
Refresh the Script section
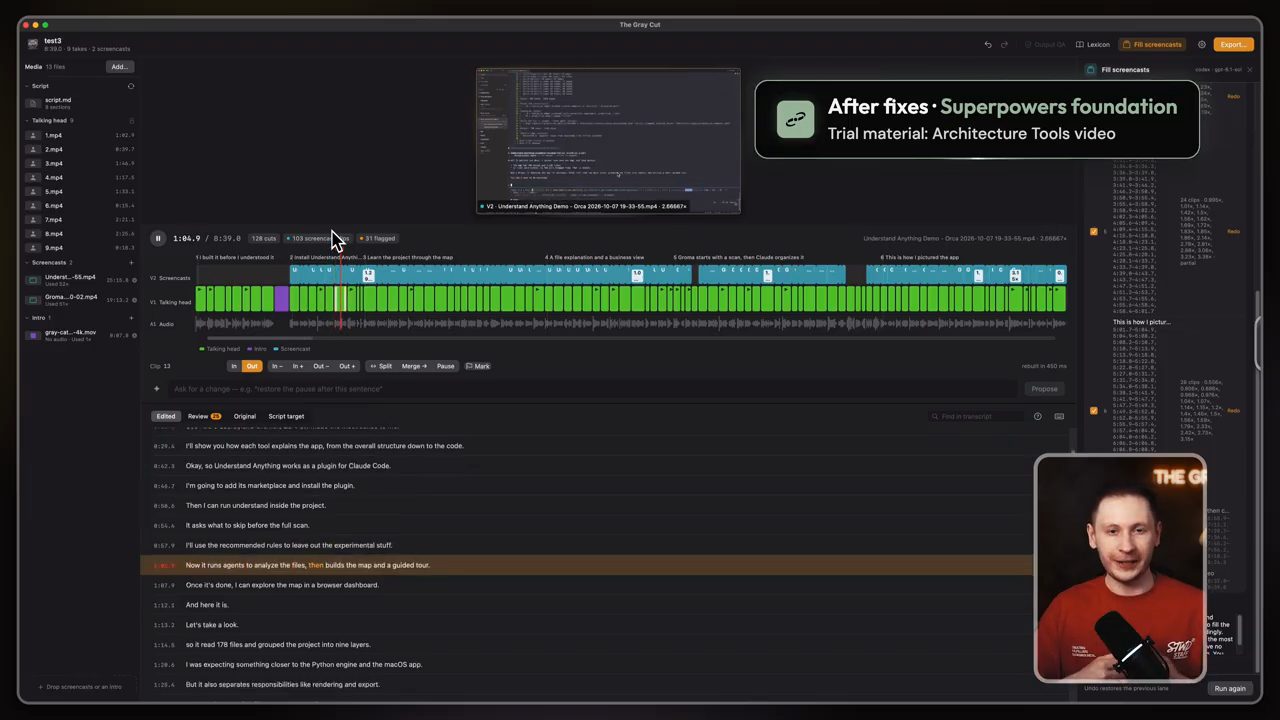pos(130,86)
